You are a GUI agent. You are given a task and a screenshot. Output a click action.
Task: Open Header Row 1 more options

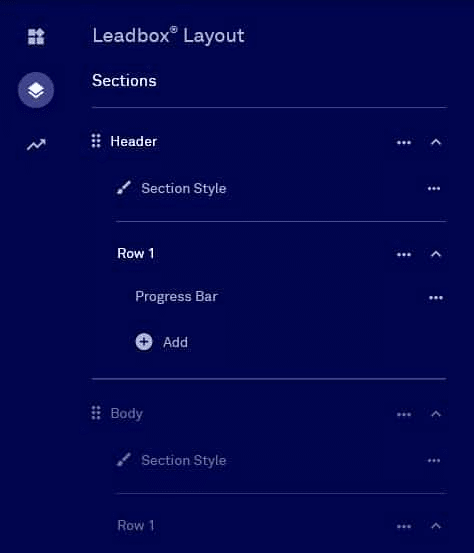click(404, 255)
